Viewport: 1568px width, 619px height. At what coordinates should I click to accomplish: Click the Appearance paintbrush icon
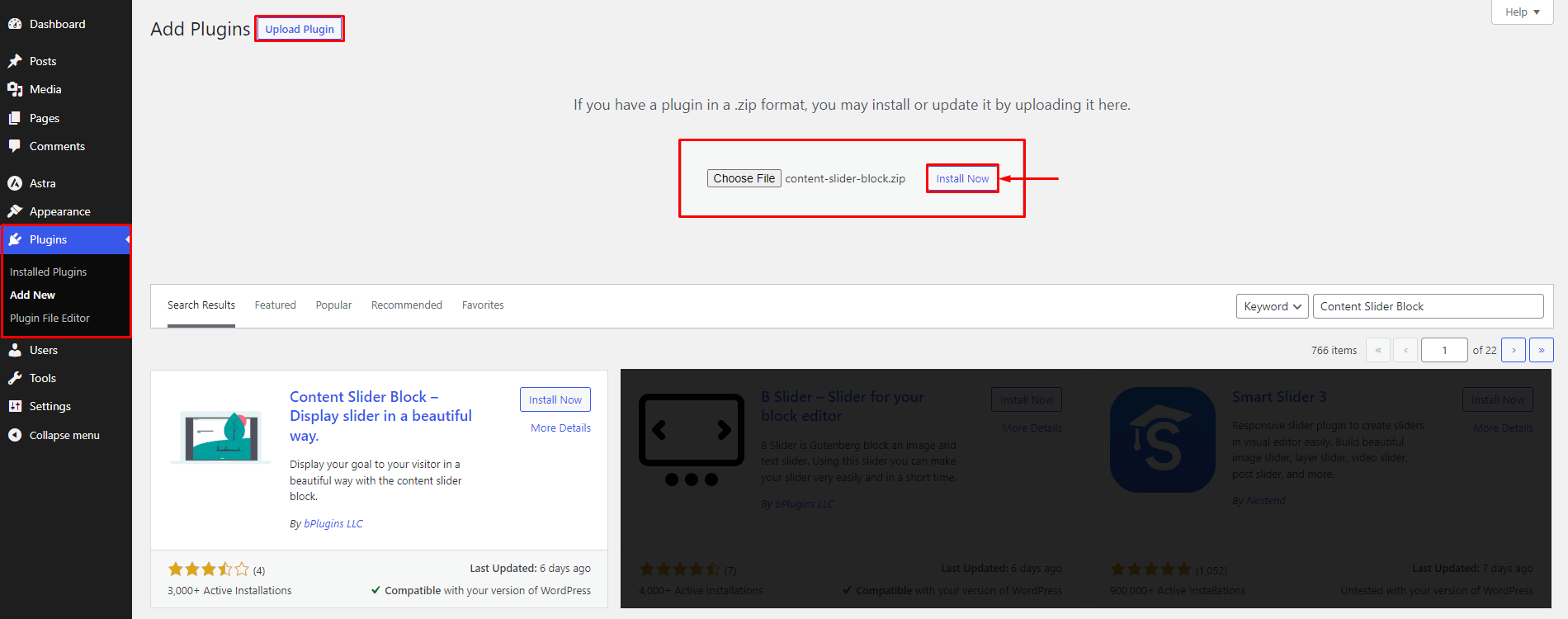click(x=15, y=211)
